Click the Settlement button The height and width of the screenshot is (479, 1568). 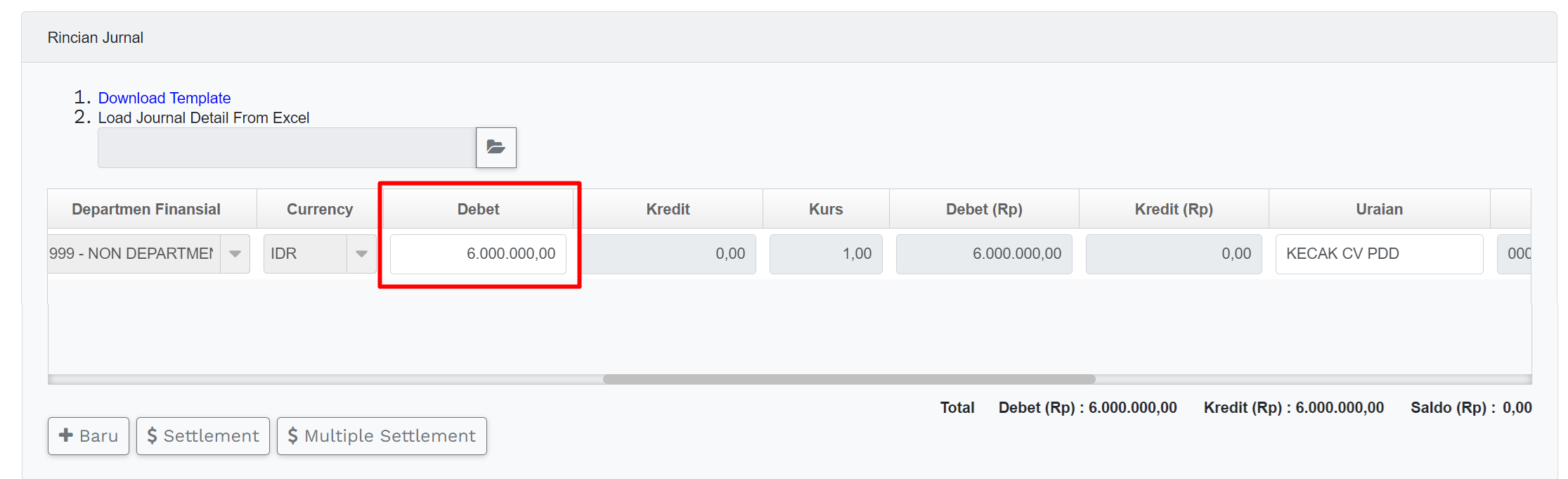click(x=203, y=436)
